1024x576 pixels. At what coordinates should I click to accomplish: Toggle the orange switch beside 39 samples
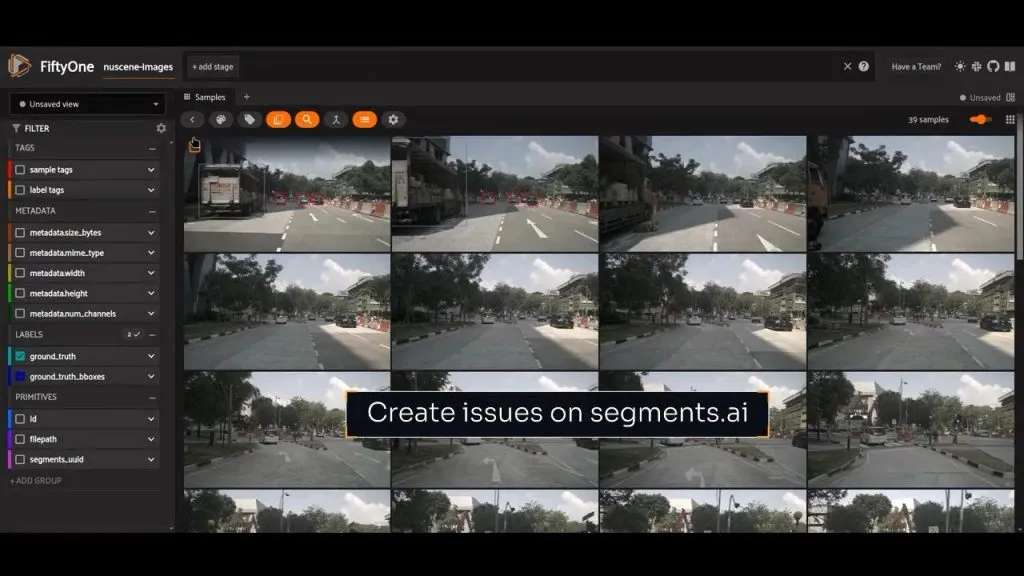pos(980,120)
